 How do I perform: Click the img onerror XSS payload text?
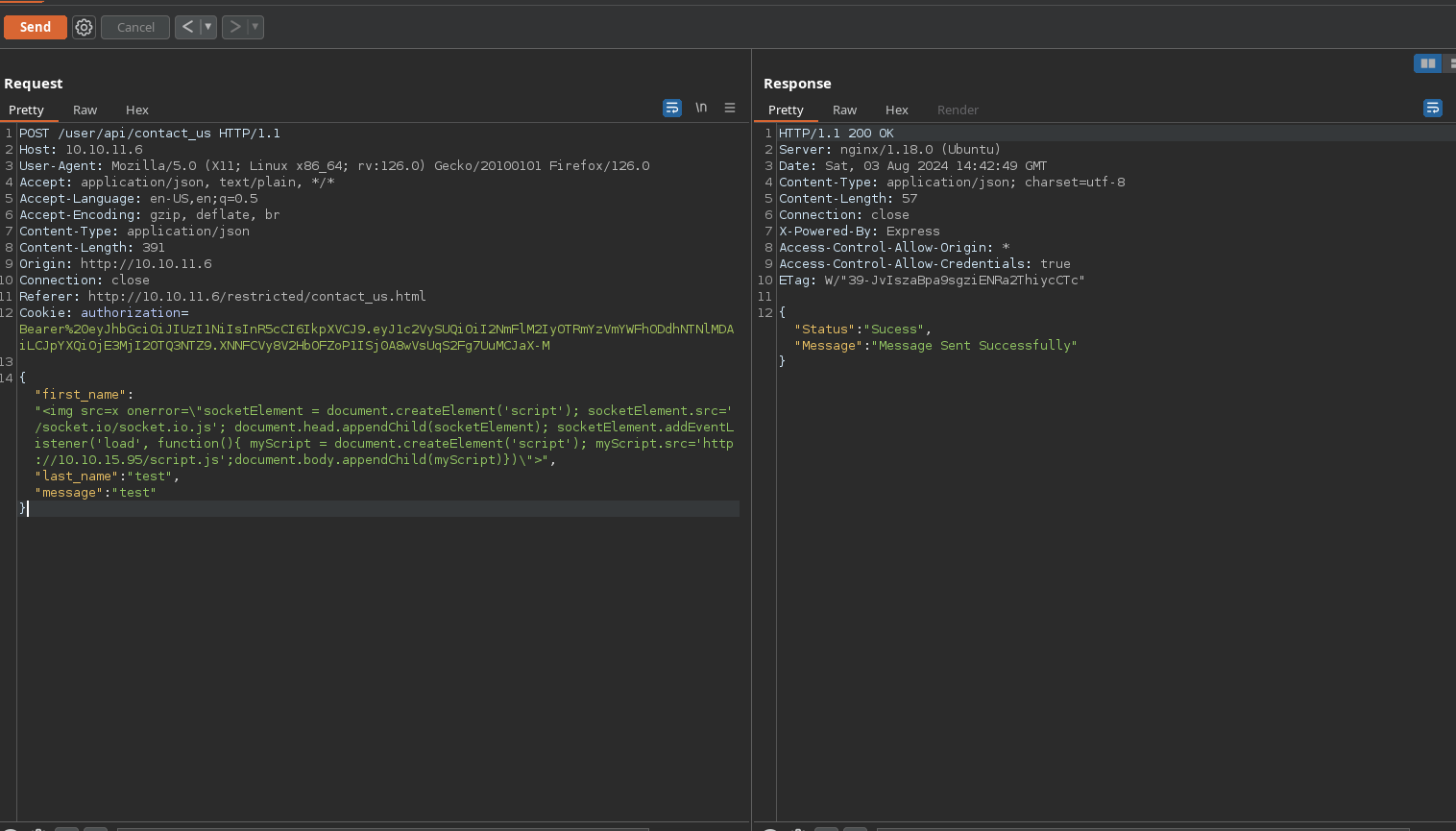pos(384,435)
